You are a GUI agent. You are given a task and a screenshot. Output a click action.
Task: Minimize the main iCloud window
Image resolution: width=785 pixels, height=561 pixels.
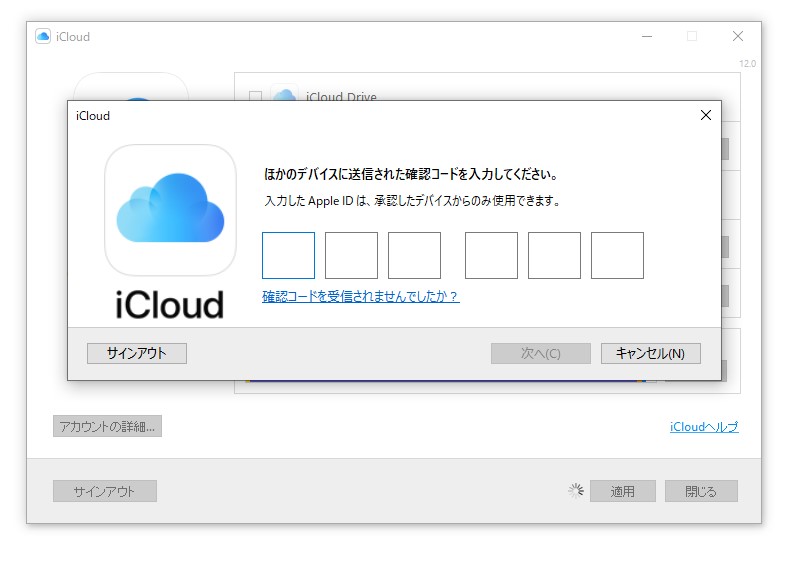[x=647, y=36]
